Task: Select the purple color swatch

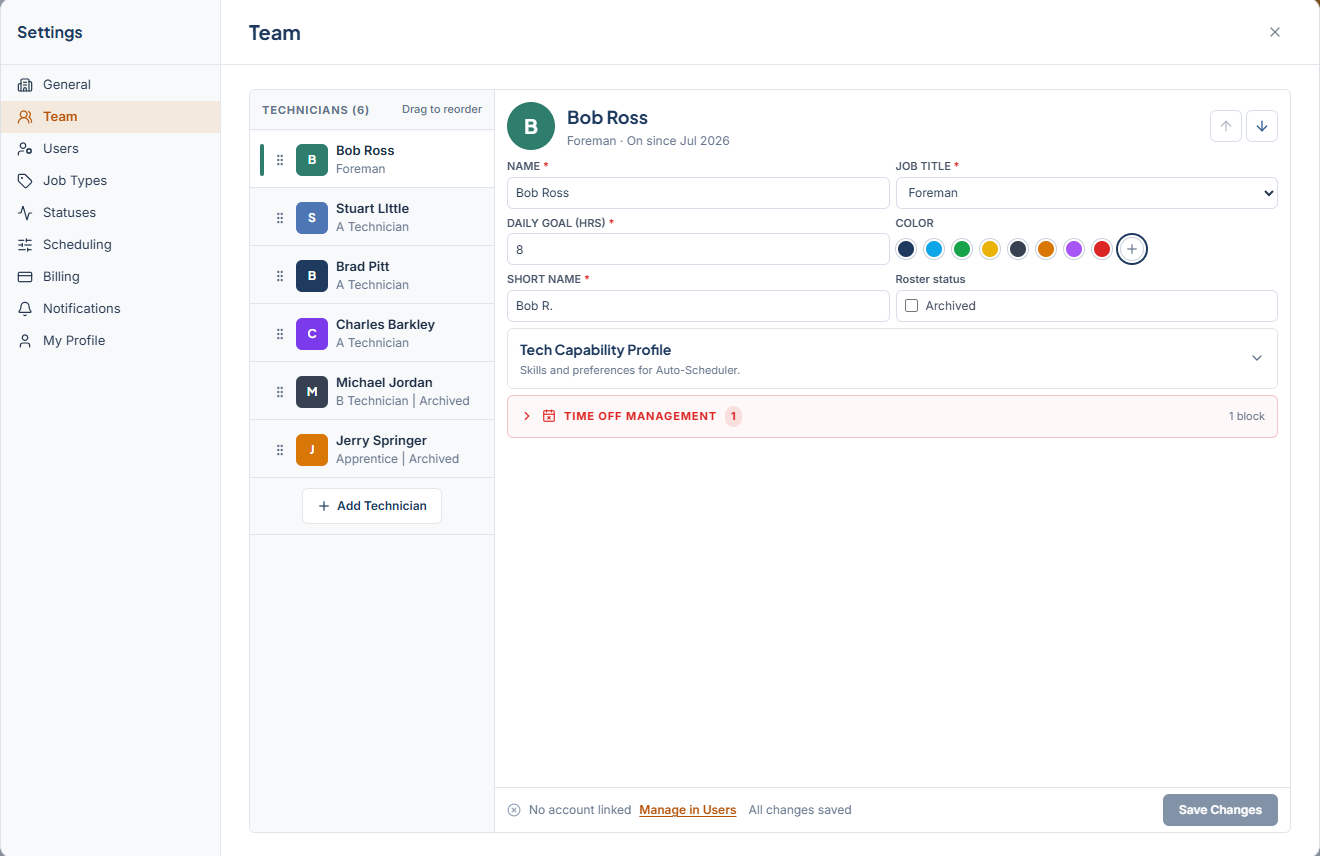Action: [1074, 249]
